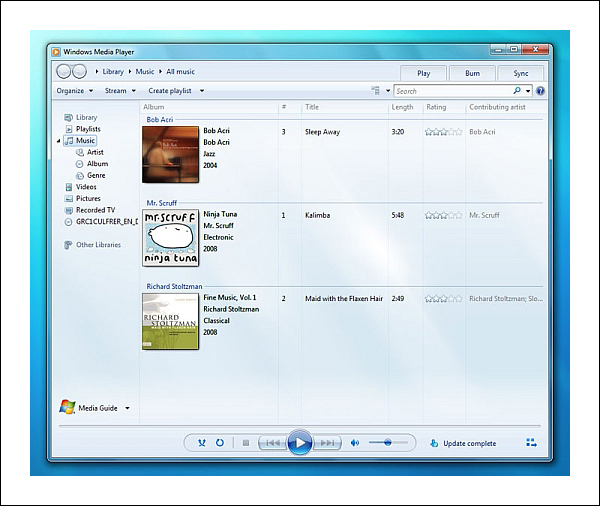600x506 pixels.
Task: Select the Richard Stoltzman album cover
Action: [171, 321]
